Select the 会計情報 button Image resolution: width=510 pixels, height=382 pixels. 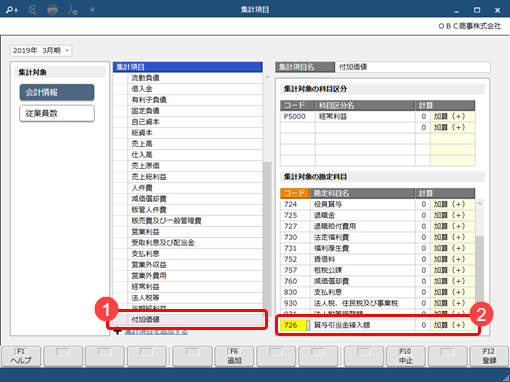57,92
